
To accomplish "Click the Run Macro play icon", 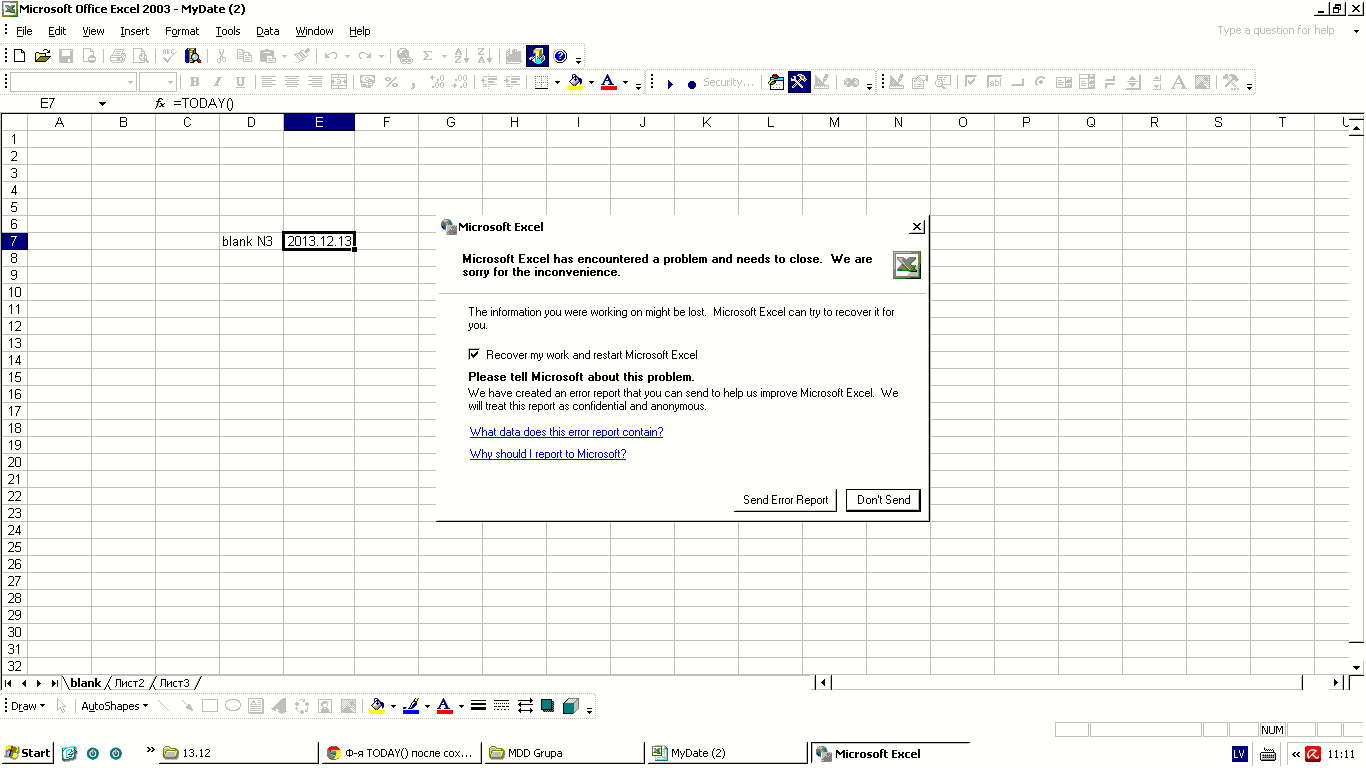I will [670, 83].
